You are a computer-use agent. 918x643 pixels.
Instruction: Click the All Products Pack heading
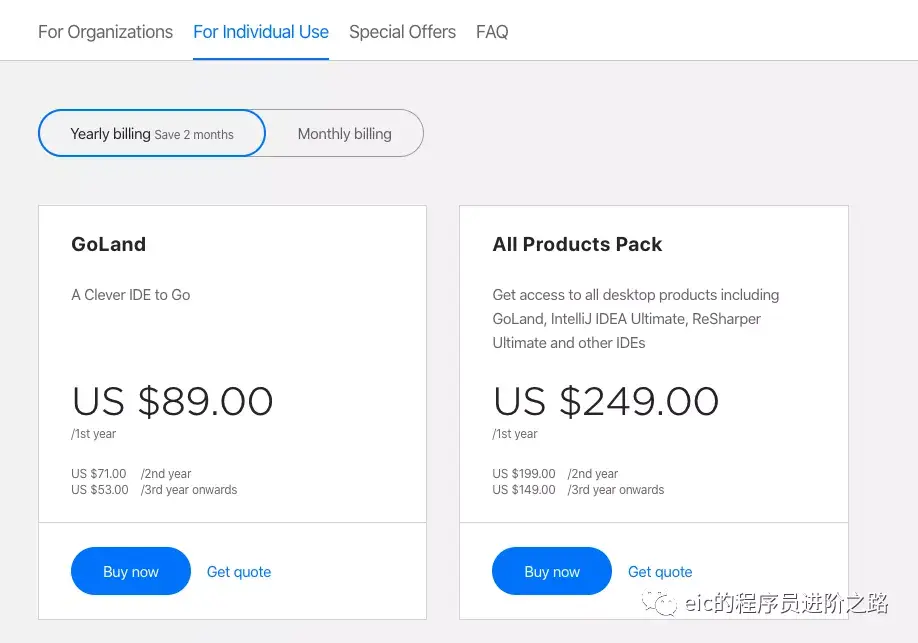tap(577, 244)
